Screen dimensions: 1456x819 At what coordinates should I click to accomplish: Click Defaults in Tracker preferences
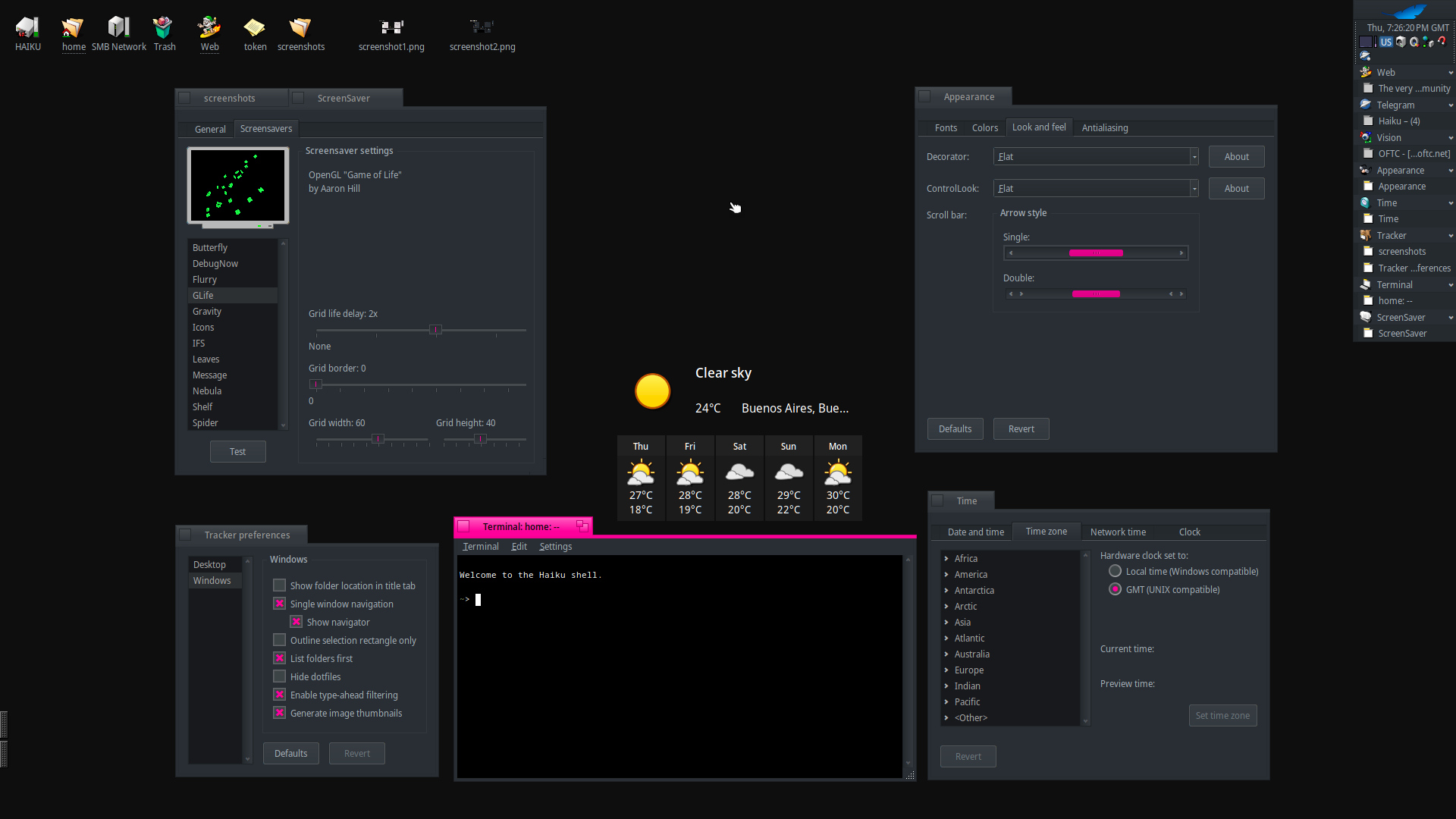pos(290,753)
